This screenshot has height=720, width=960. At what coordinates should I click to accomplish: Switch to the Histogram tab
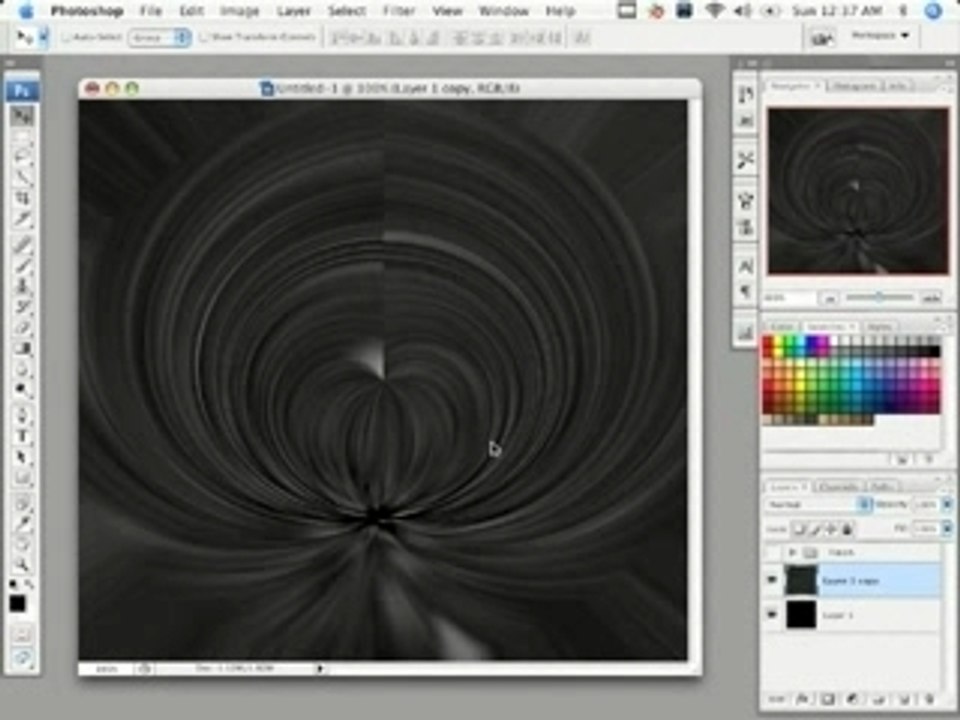tap(855, 86)
